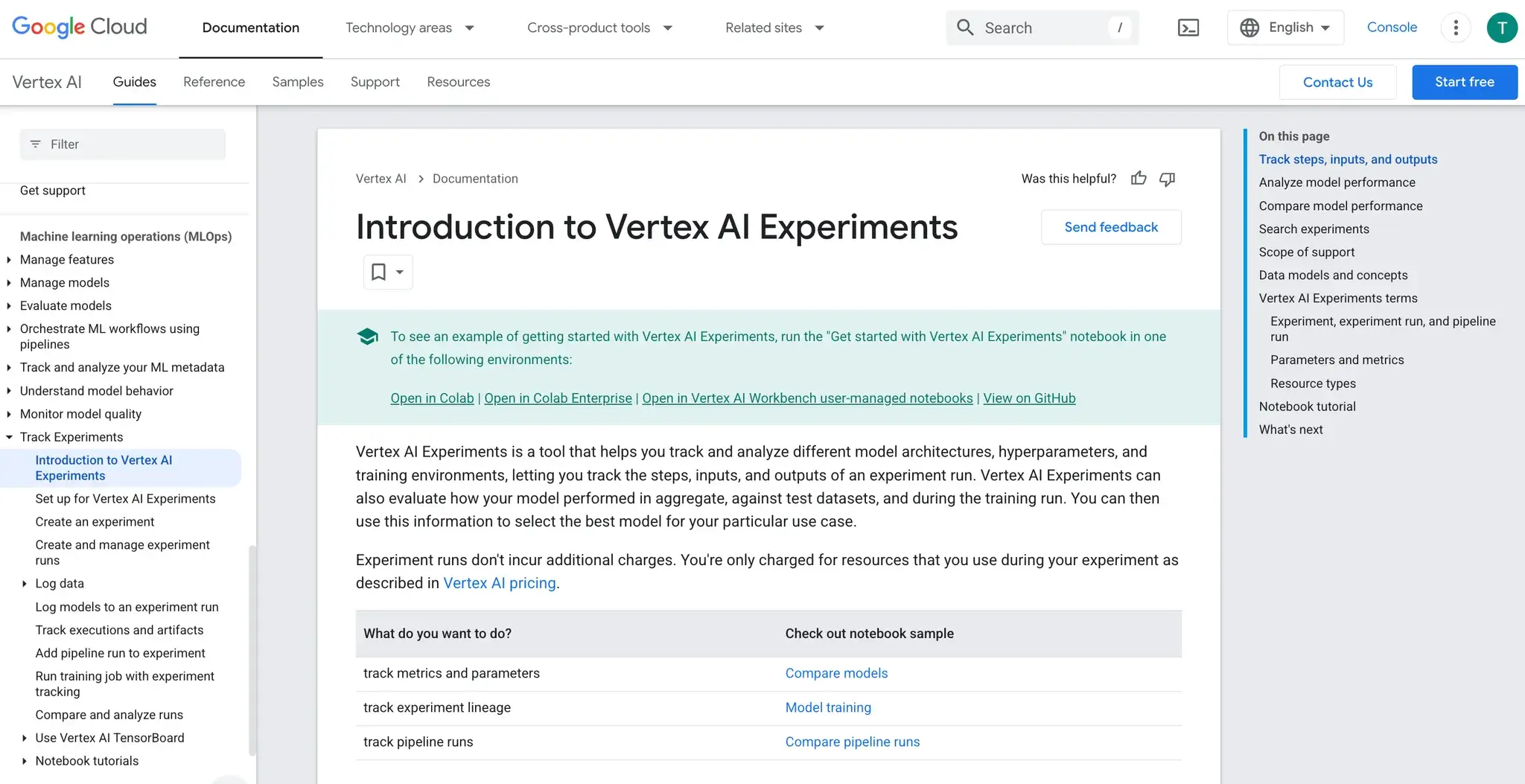Switch to the Samples tab
Screen dimensions: 1525x784
click(x=297, y=82)
